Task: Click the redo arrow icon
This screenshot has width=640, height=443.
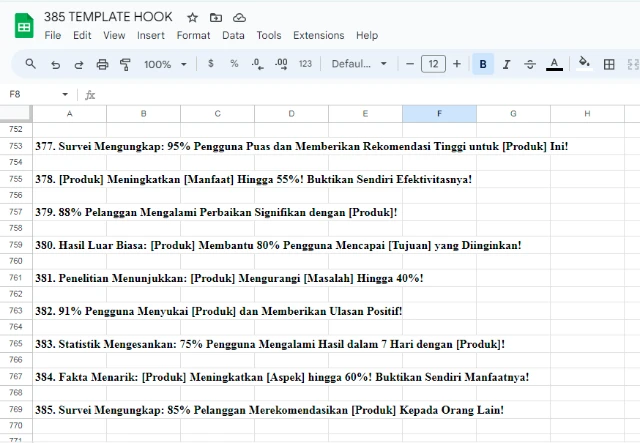Action: tap(78, 64)
